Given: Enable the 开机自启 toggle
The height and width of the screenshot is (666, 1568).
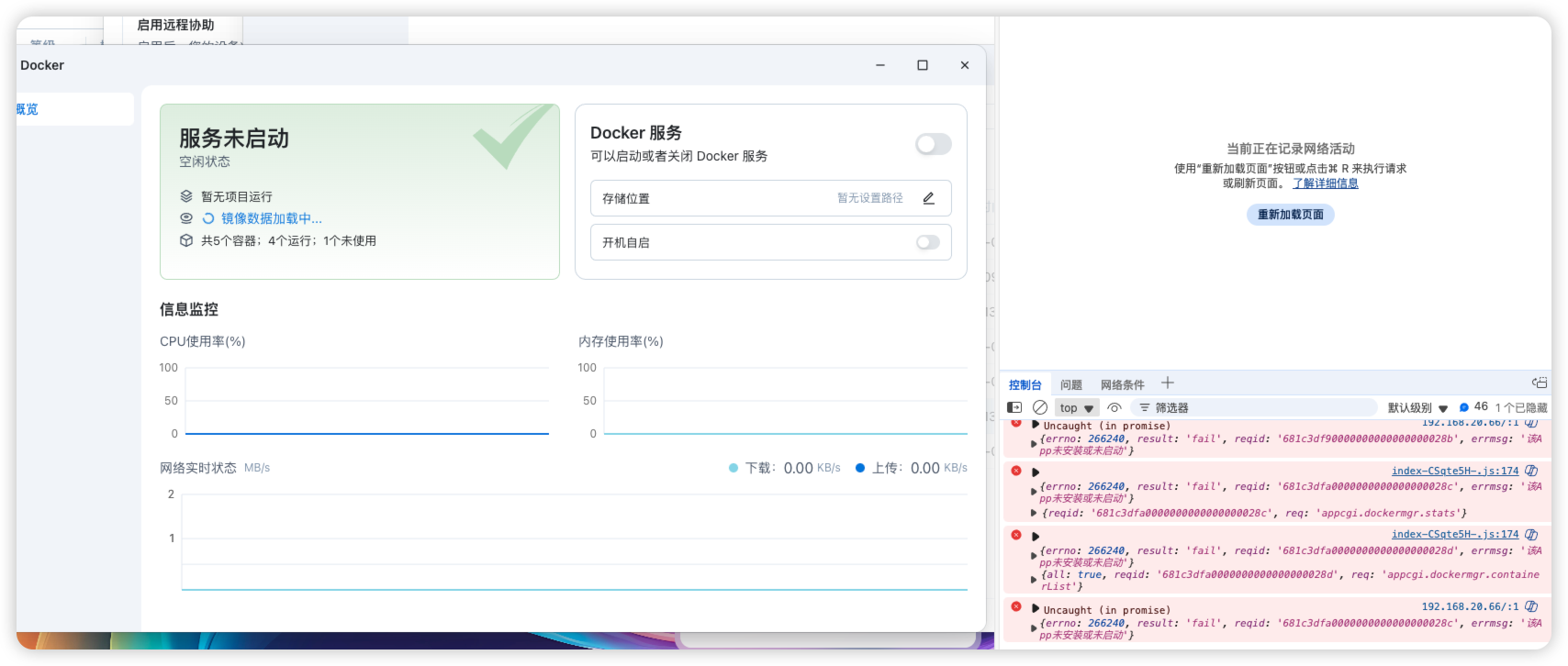Looking at the screenshot, I should (x=928, y=242).
